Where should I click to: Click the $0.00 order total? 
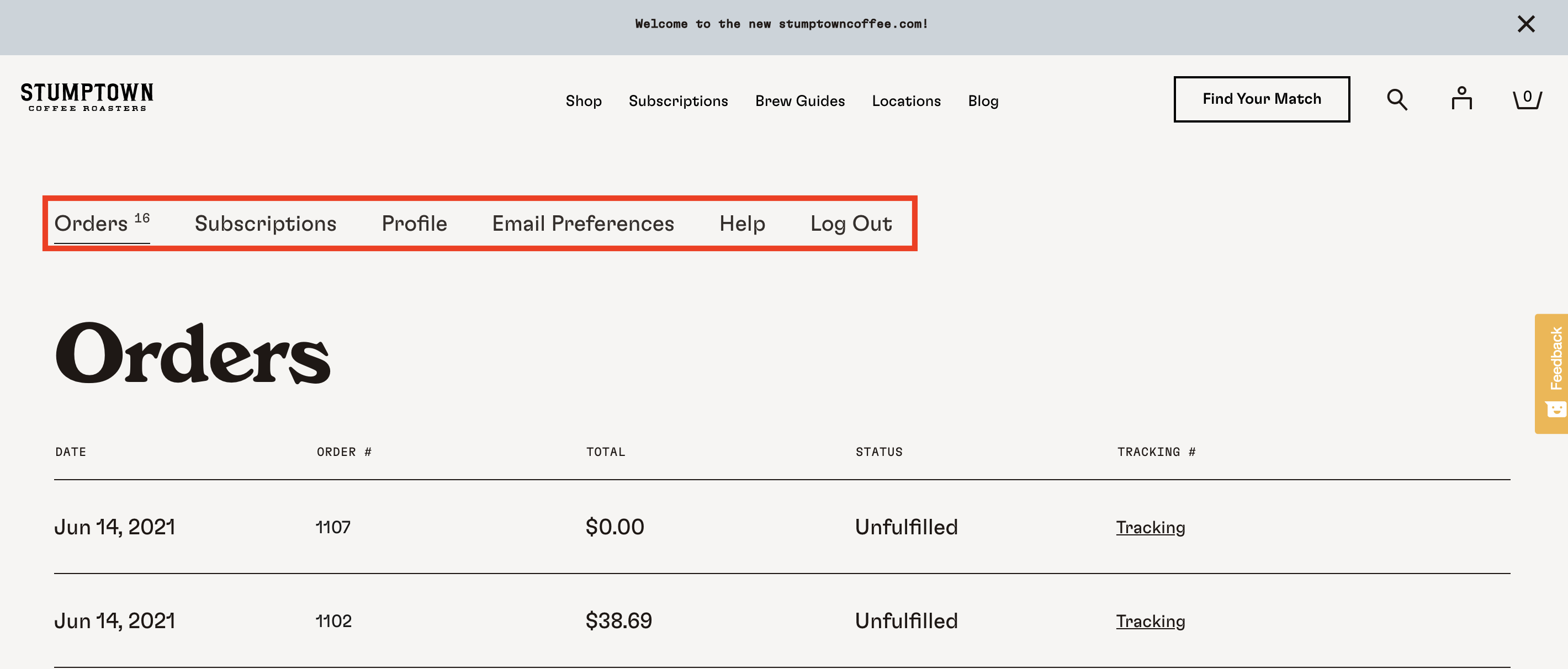[x=615, y=527]
